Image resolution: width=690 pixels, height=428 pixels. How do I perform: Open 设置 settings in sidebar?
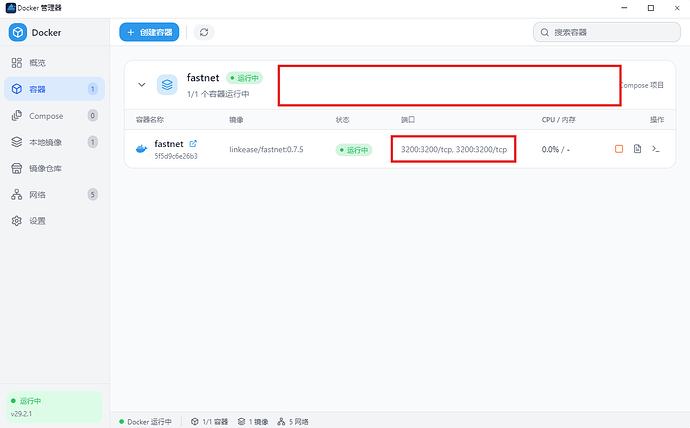pos(55,221)
